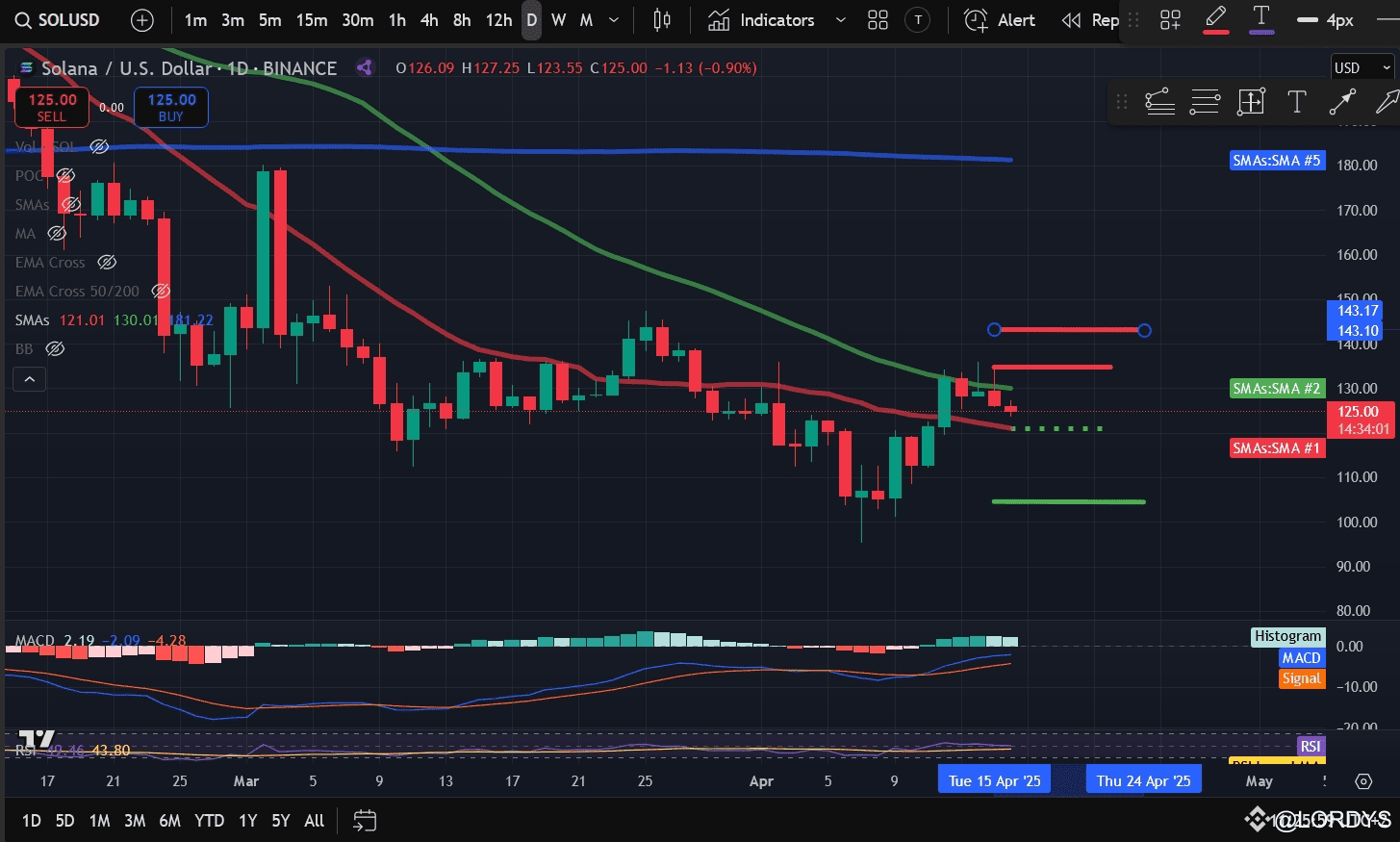
Task: Switch to 1m timeframe
Action: (x=195, y=20)
